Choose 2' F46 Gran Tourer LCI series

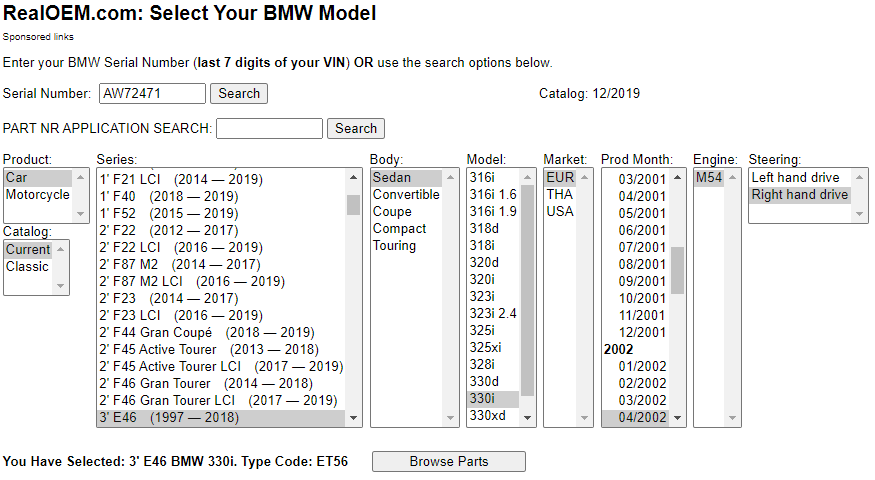coord(222,401)
